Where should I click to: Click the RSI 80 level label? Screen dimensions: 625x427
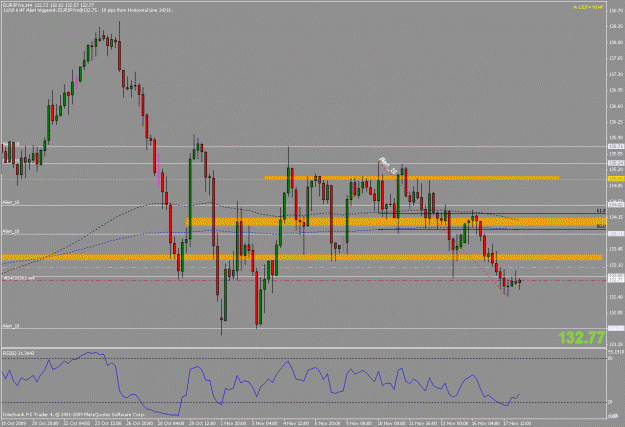610,358
